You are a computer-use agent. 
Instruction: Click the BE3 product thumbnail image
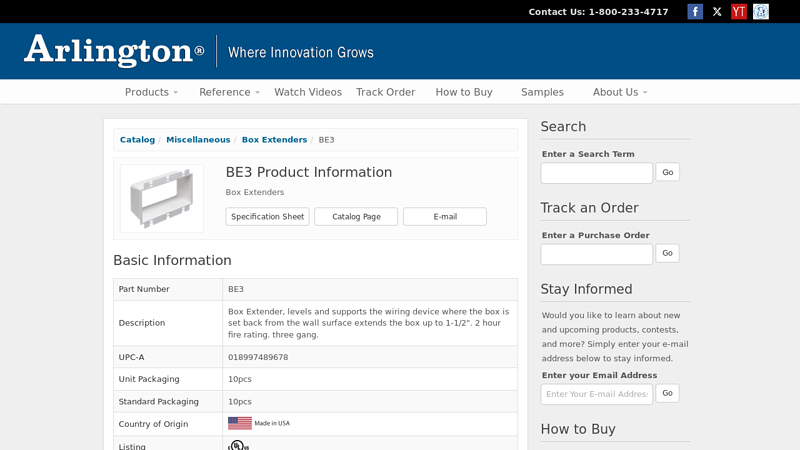point(162,198)
